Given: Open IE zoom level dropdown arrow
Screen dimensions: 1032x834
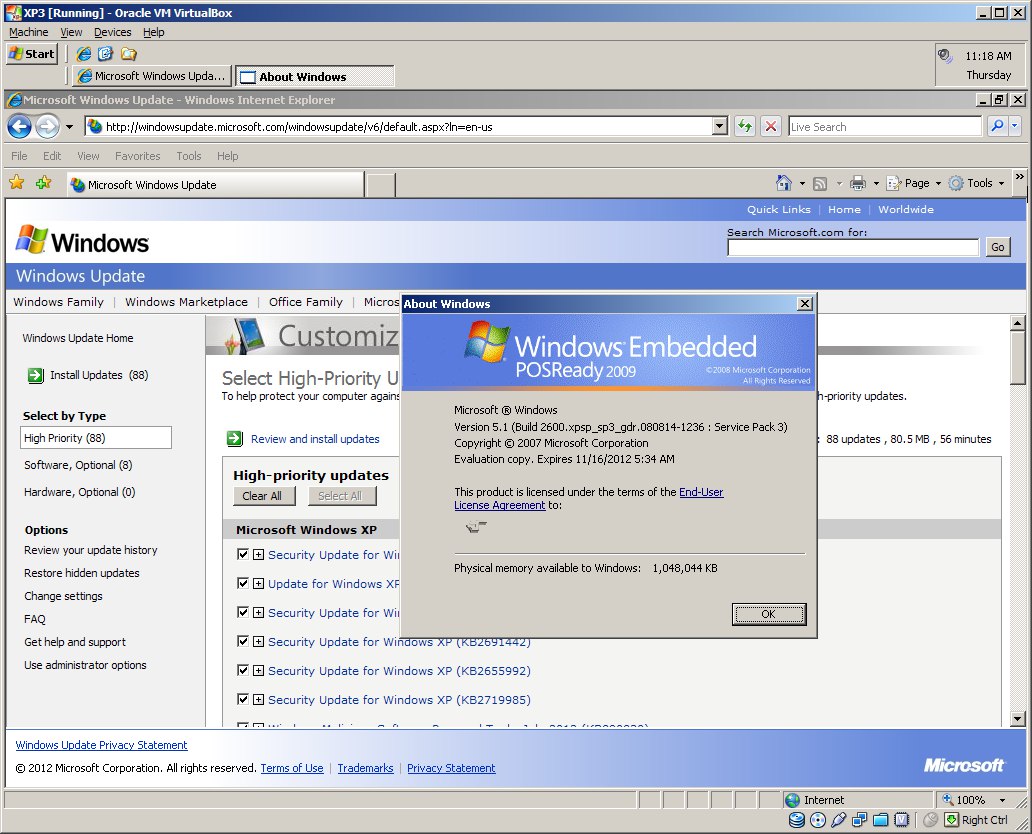Looking at the screenshot, I should pos(1002,800).
